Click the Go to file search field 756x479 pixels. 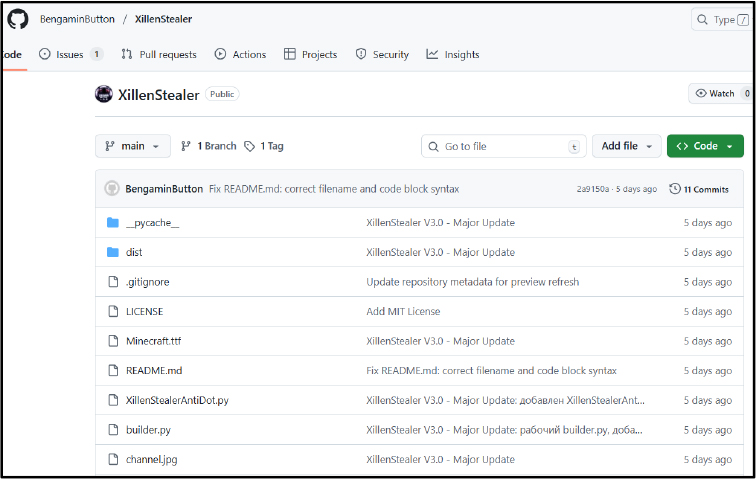pyautogui.click(x=503, y=146)
